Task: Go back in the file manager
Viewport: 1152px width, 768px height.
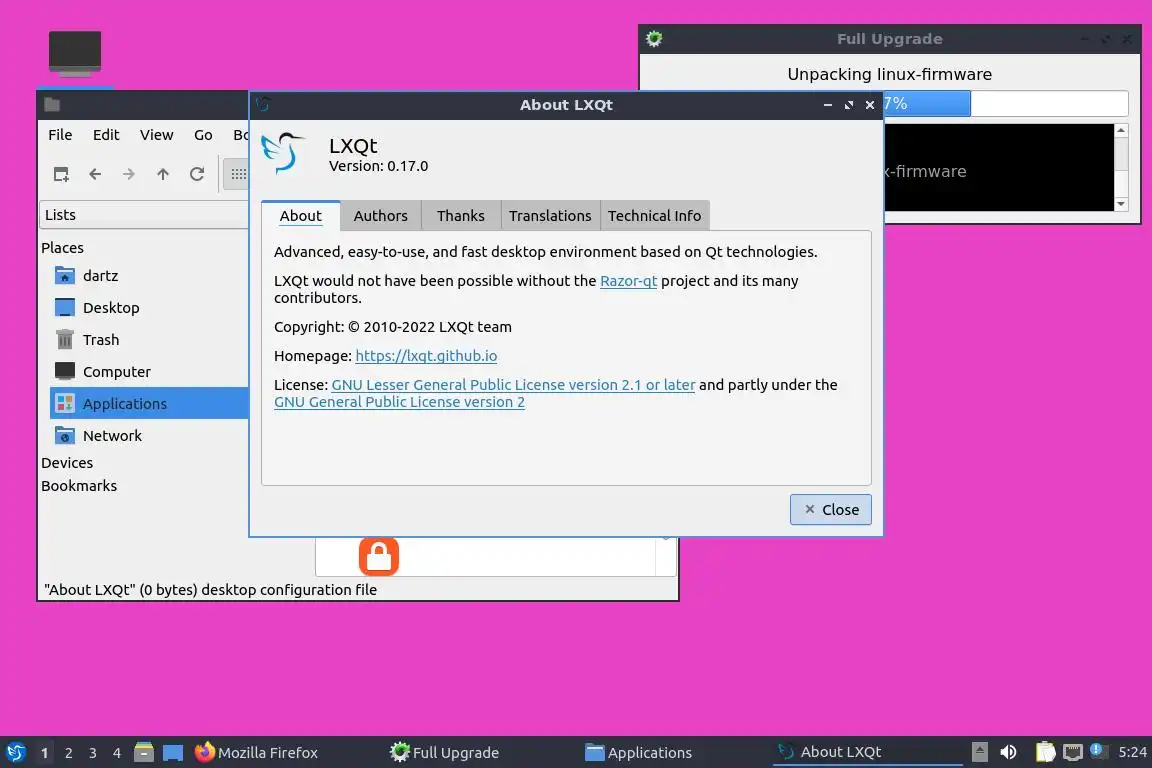Action: 95,174
